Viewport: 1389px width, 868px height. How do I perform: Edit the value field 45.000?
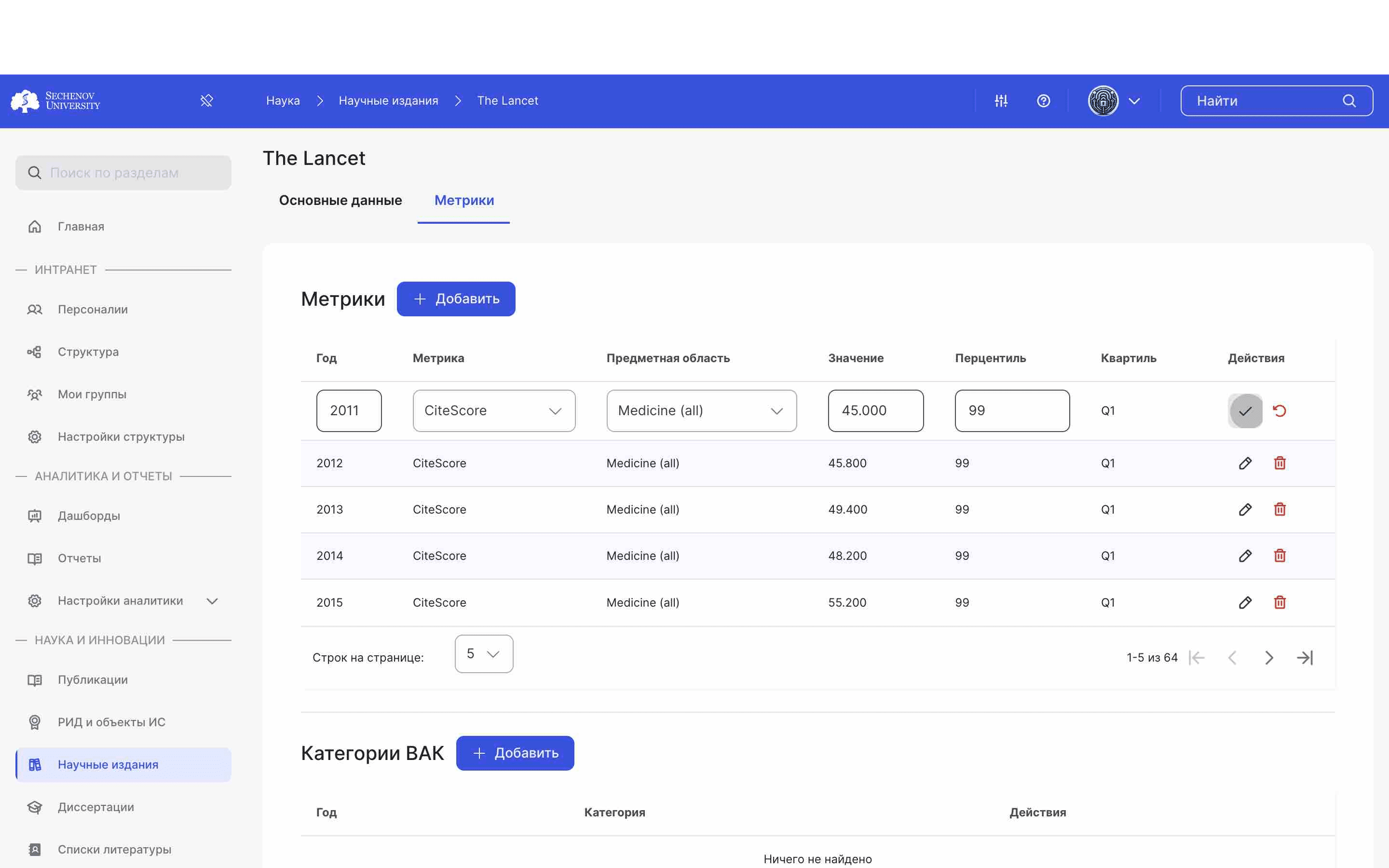coord(876,411)
